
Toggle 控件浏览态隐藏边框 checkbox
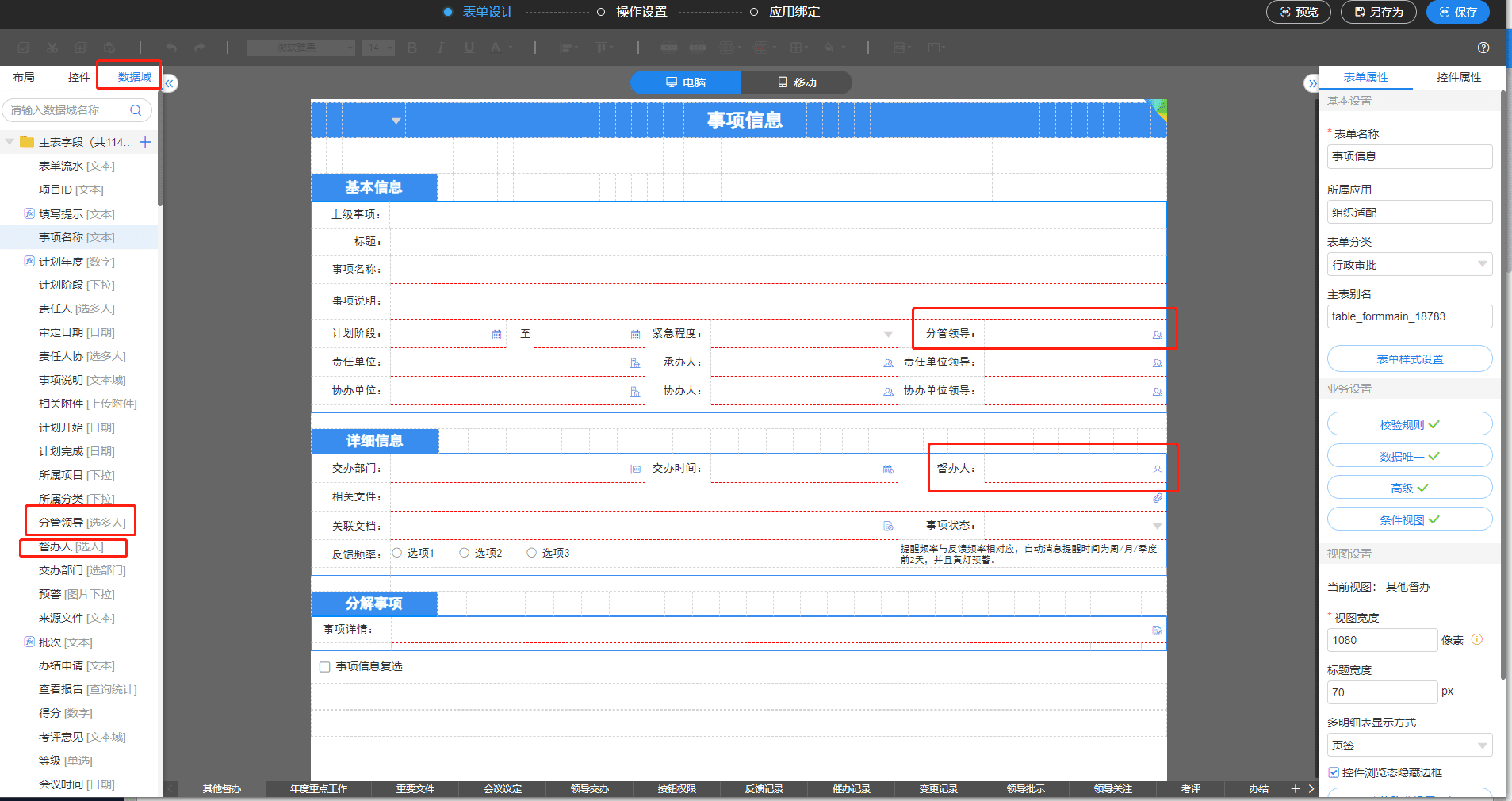[1334, 772]
